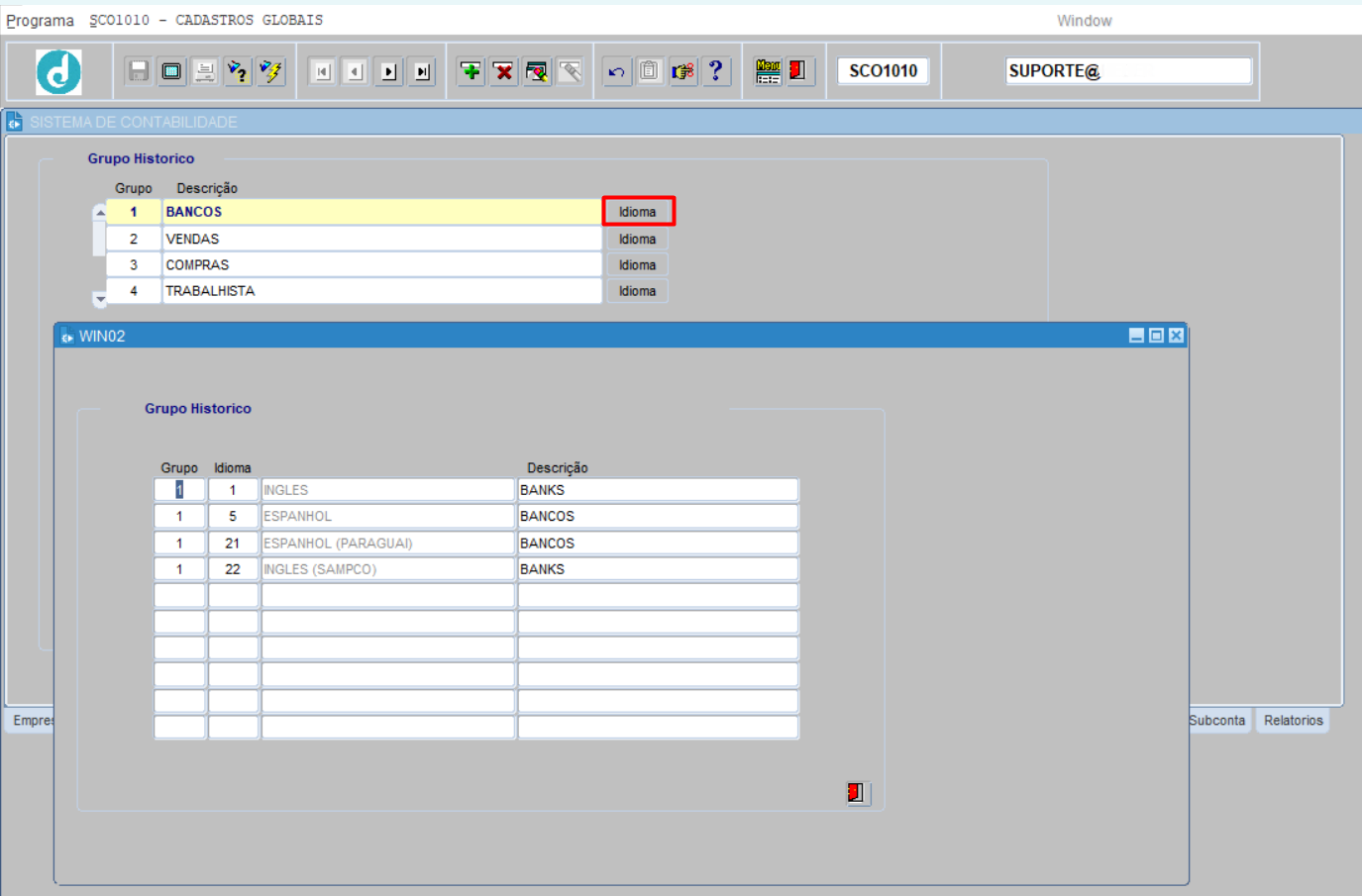This screenshot has height=896, width=1362.
Task: Click the Idioma code 22 cell
Action: coord(233,569)
